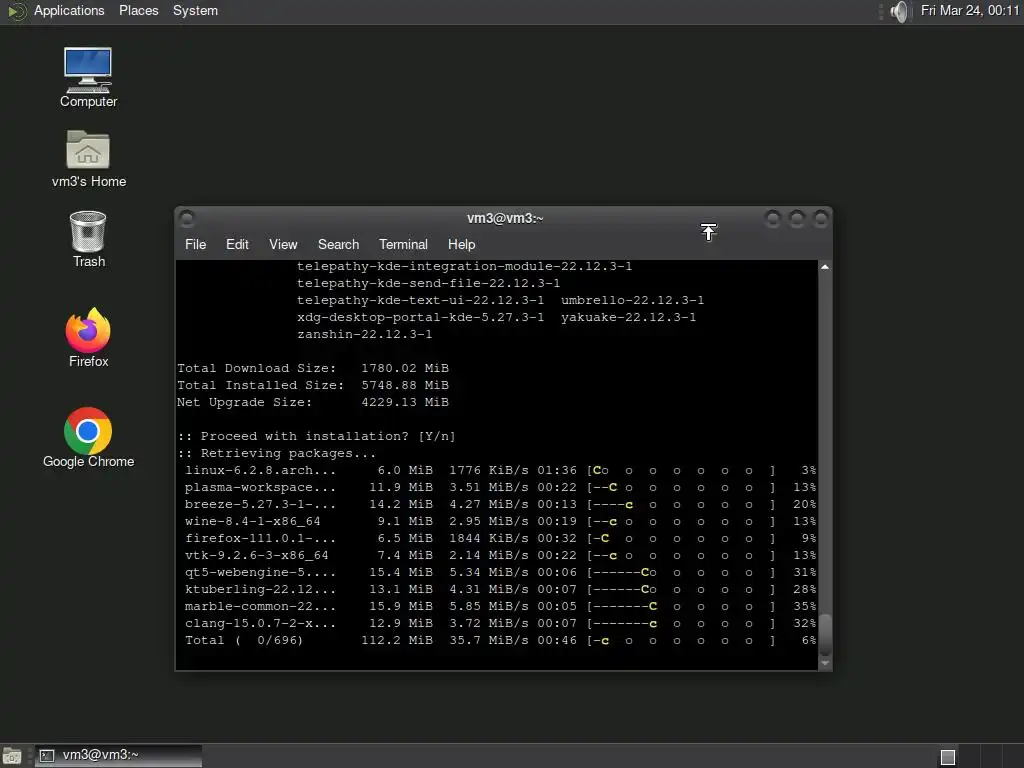
Task: Click the vtk-9.2.6-3-x86_64 package name
Action: (257, 555)
